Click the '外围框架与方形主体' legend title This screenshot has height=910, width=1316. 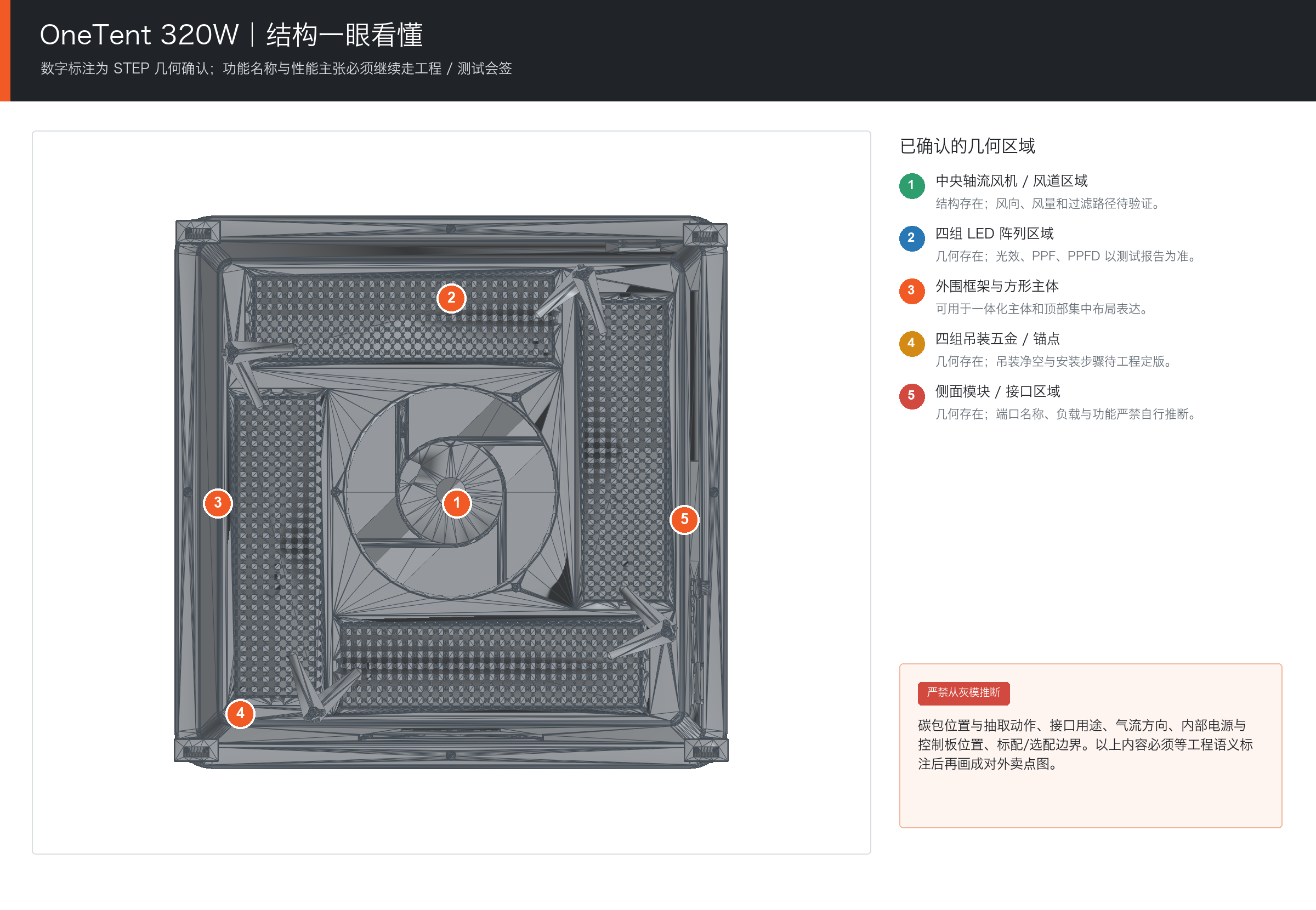tap(997, 286)
